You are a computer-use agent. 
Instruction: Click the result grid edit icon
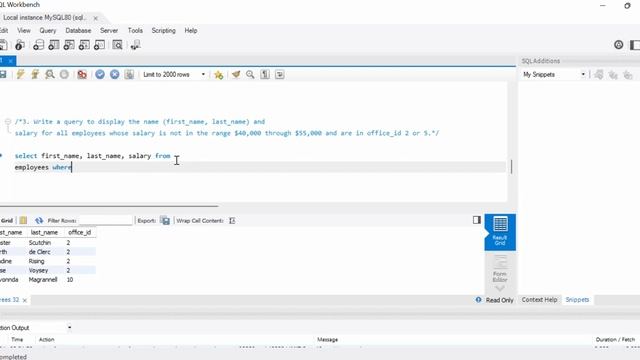(x=23, y=220)
